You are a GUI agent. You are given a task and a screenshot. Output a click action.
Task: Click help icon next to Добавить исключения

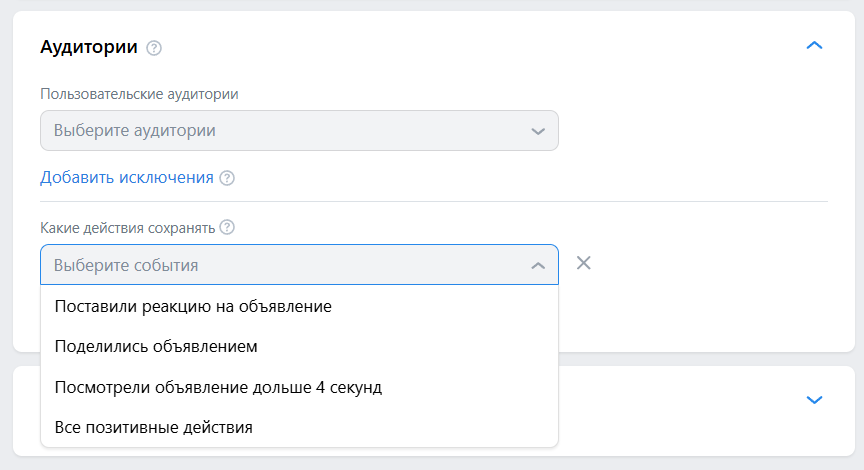coord(227,178)
